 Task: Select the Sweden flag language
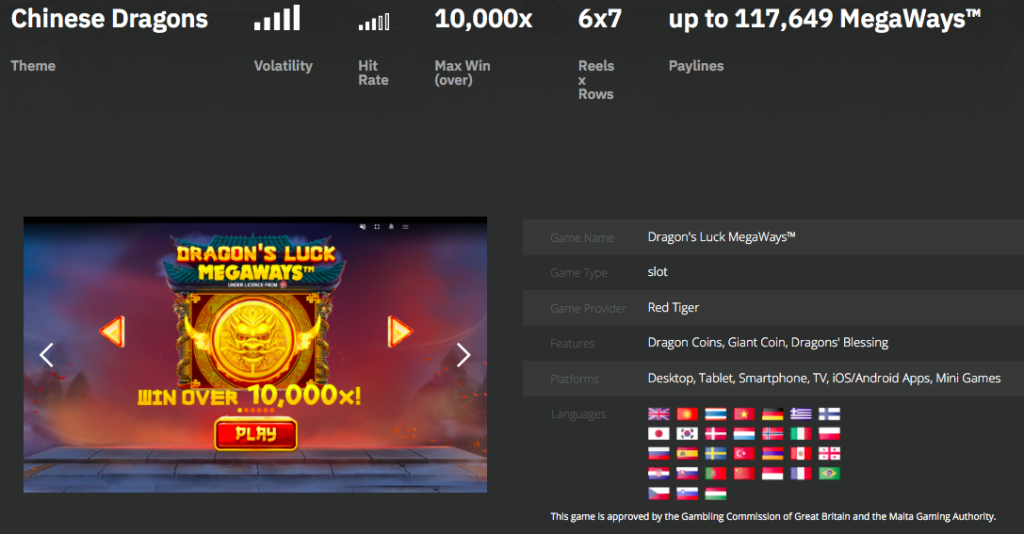point(715,453)
